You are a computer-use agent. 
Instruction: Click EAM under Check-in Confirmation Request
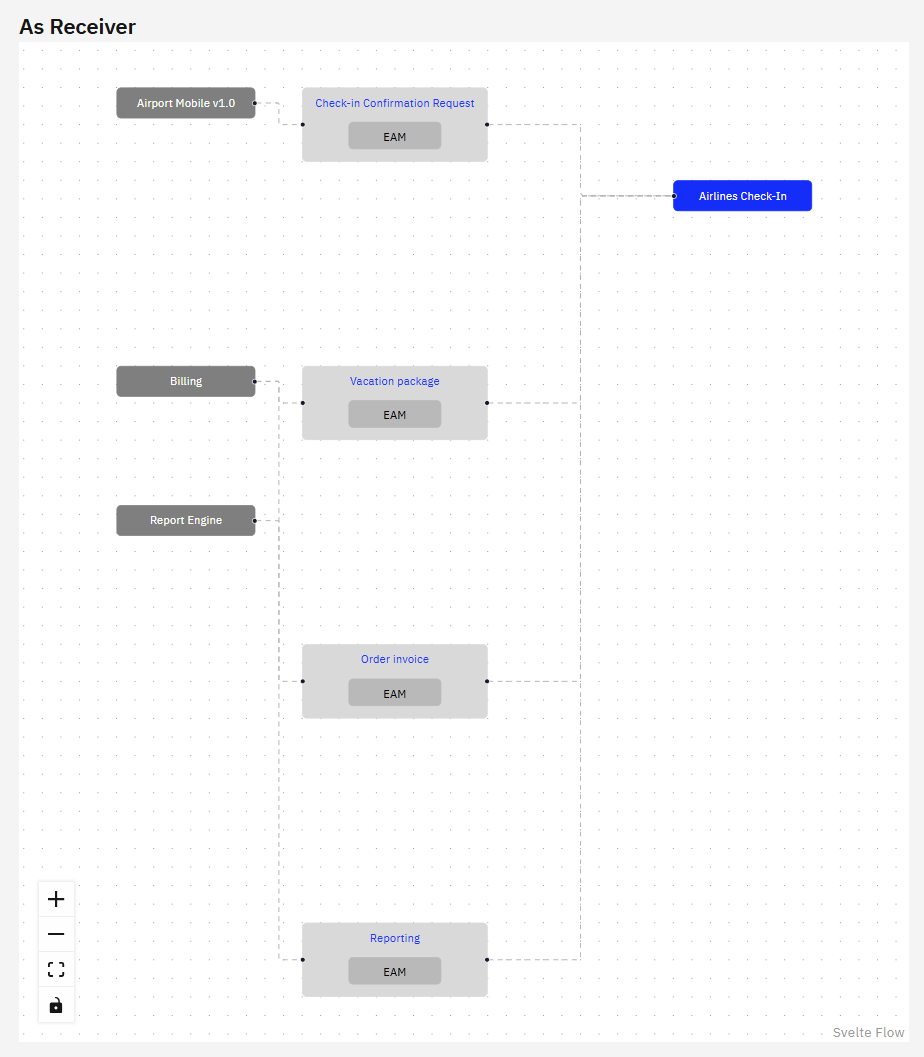click(x=395, y=136)
